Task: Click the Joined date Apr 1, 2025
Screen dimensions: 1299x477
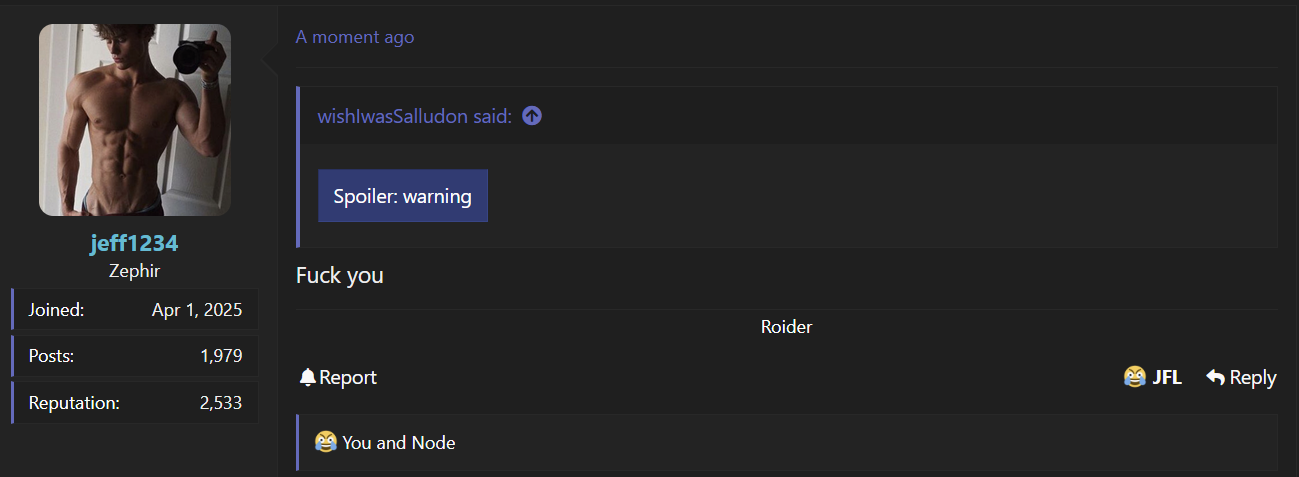Action: coord(197,310)
